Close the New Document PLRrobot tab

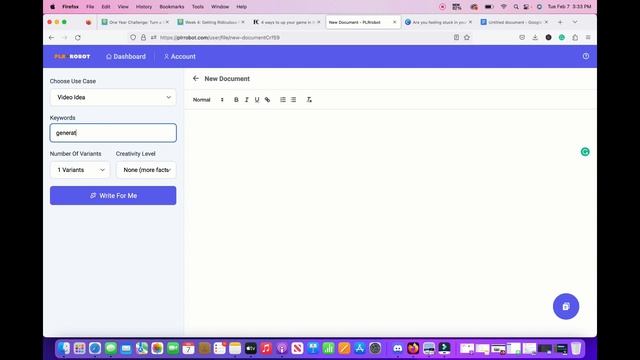coord(394,22)
